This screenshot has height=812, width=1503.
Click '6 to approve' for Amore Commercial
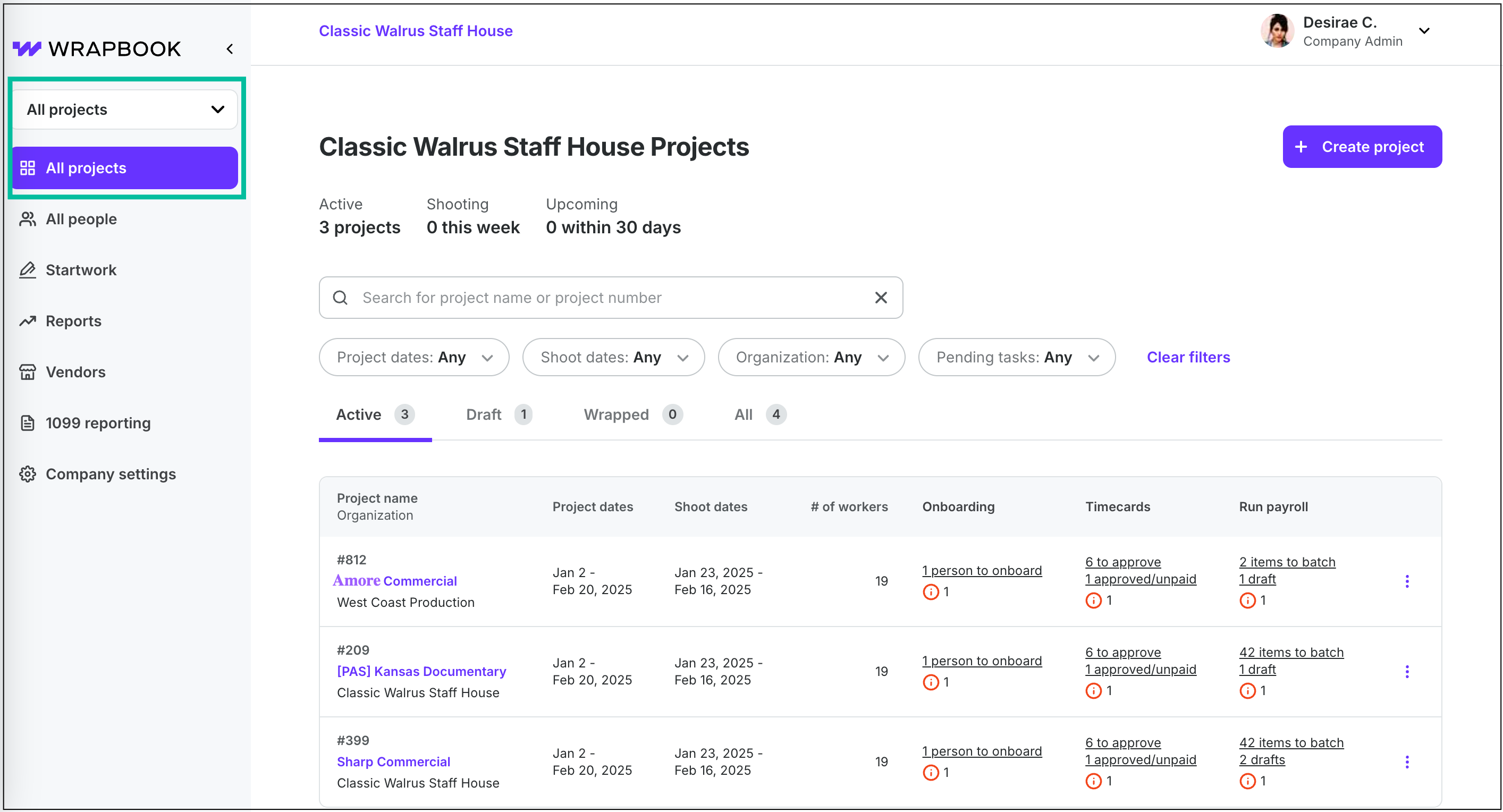(x=1122, y=562)
